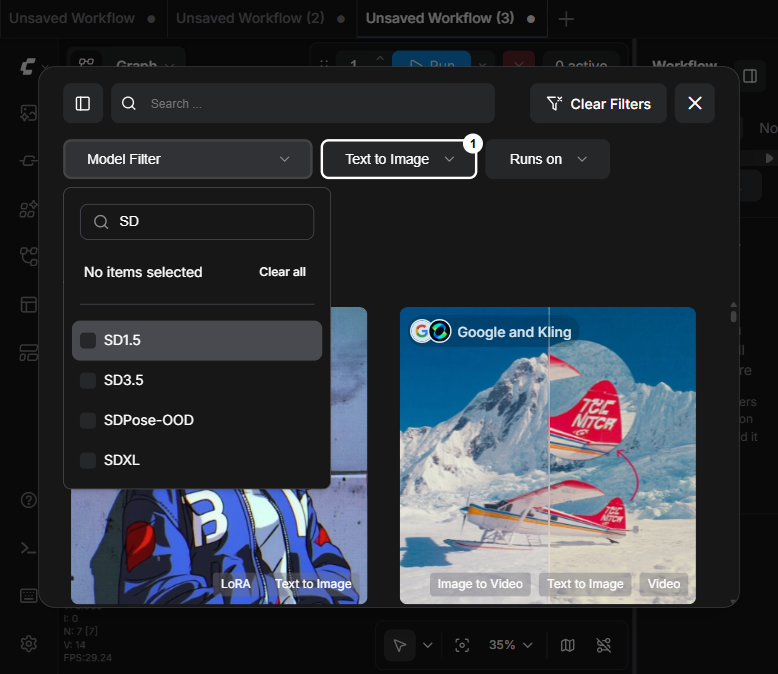Click the SD model filter search field
This screenshot has height=674, width=778.
pyautogui.click(x=197, y=222)
